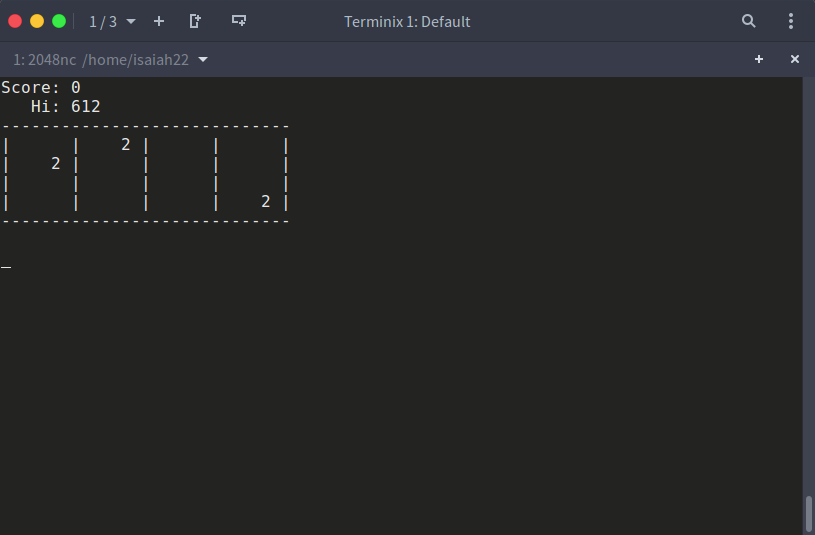Expand the terminal title dropdown arrow
Viewport: 815px width, 535px height.
(203, 60)
